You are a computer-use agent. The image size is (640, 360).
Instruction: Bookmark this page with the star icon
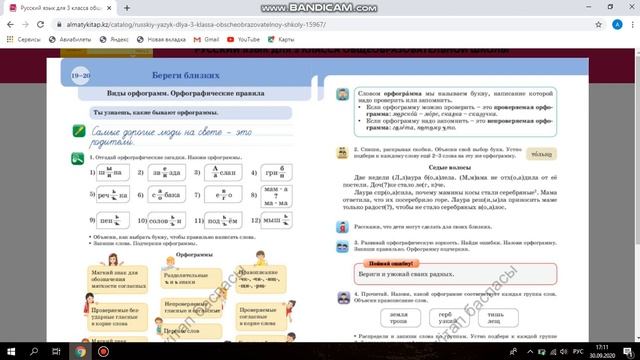click(x=598, y=24)
